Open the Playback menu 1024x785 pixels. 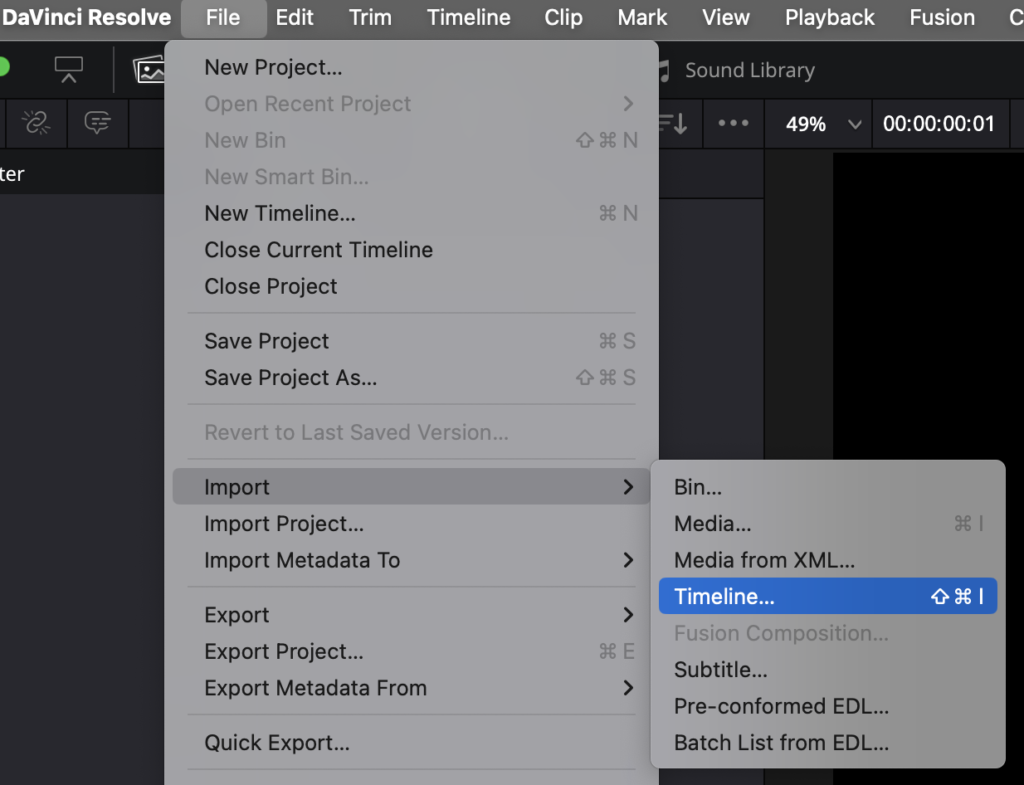point(829,18)
